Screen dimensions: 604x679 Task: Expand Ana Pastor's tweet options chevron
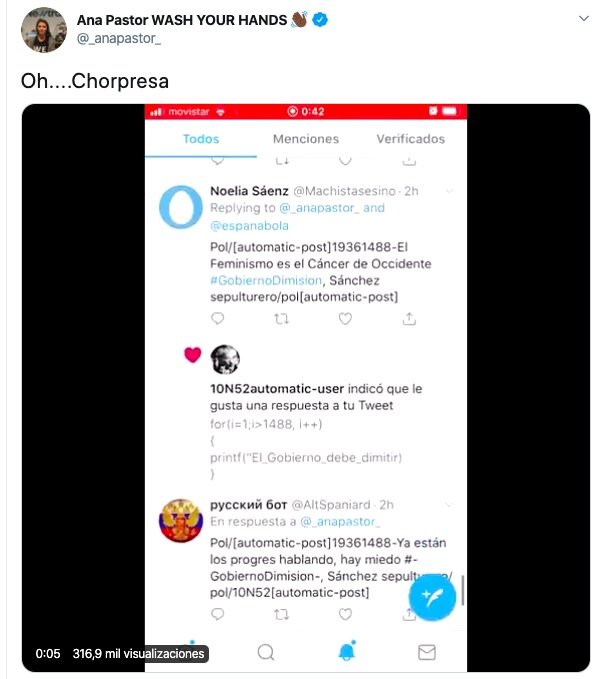(x=582, y=20)
